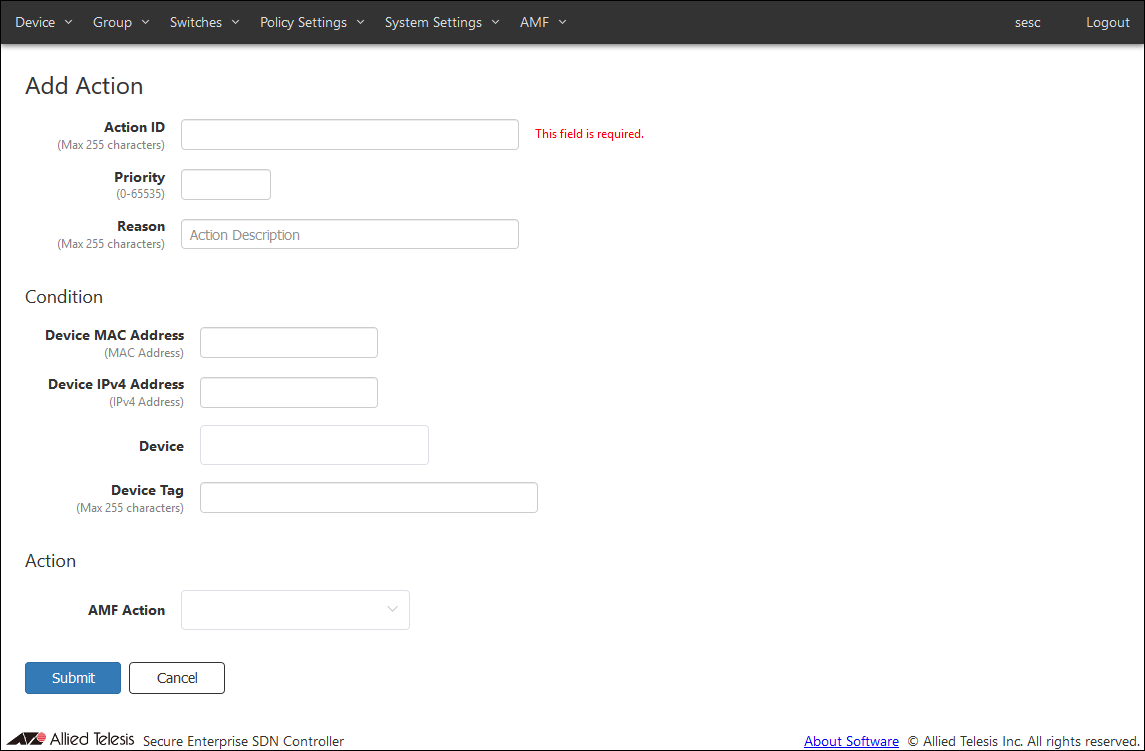
Task: Select the Reason description field
Action: pyautogui.click(x=350, y=234)
